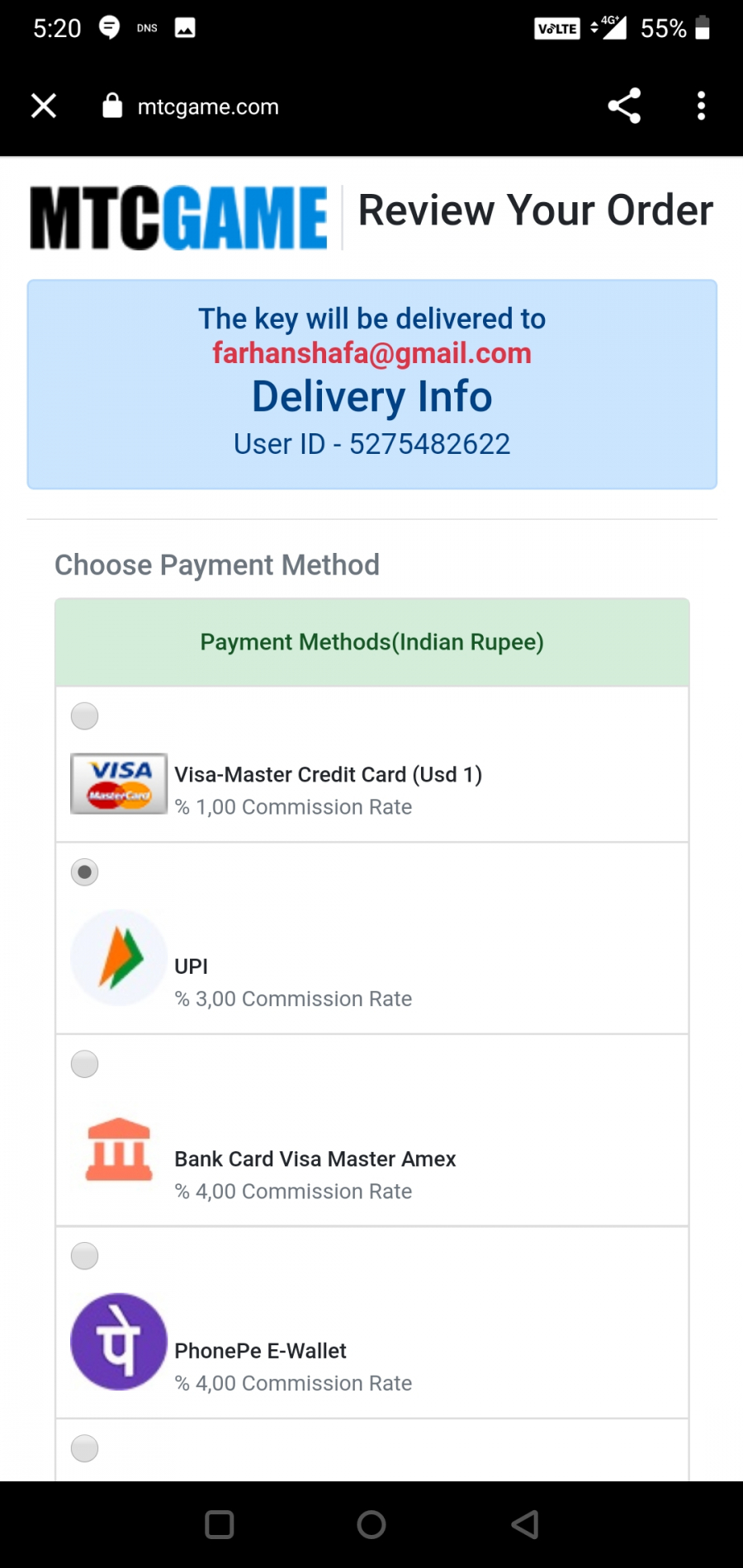
Task: Tap the share icon in browser bar
Action: tap(624, 106)
